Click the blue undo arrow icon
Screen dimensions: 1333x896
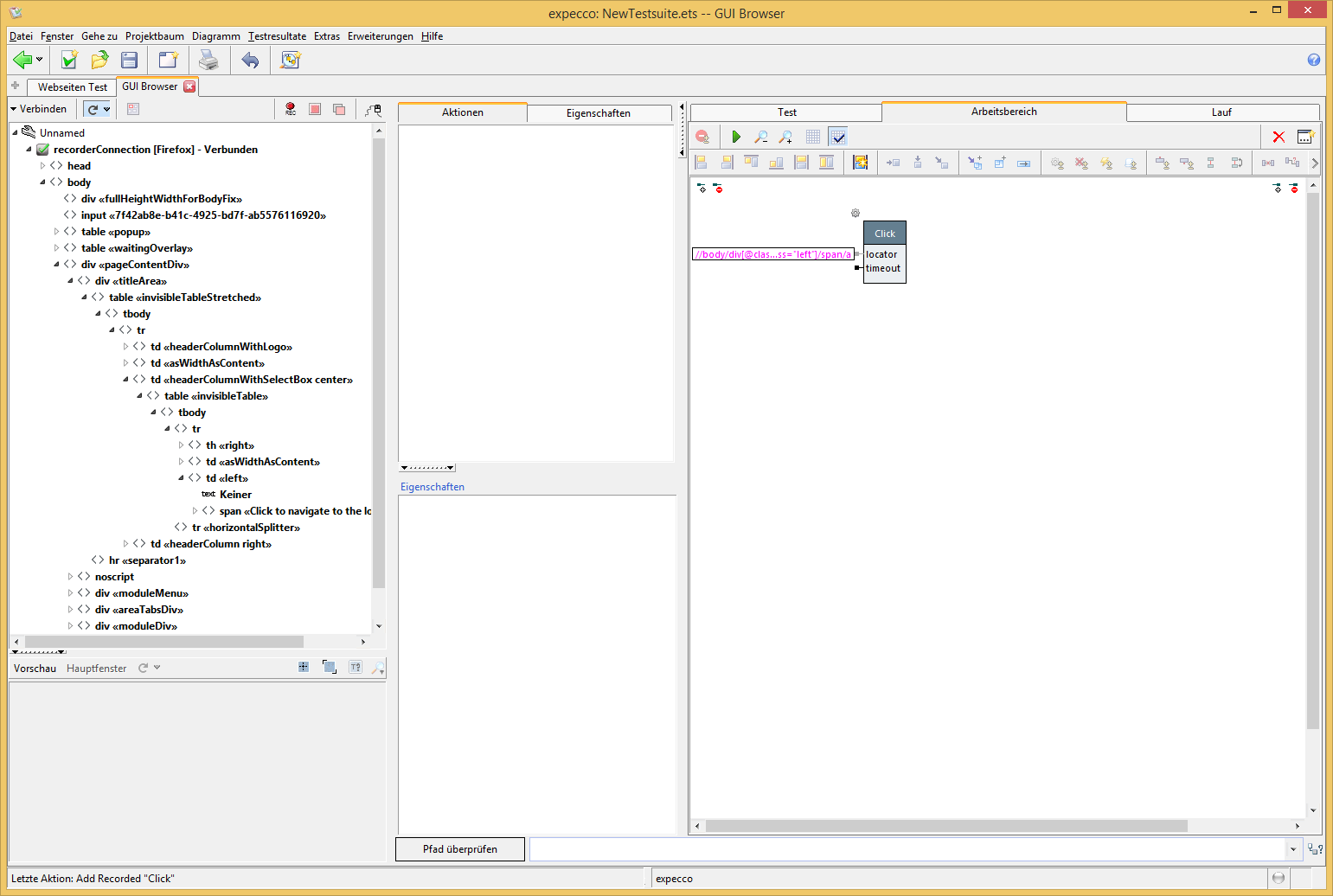click(250, 60)
